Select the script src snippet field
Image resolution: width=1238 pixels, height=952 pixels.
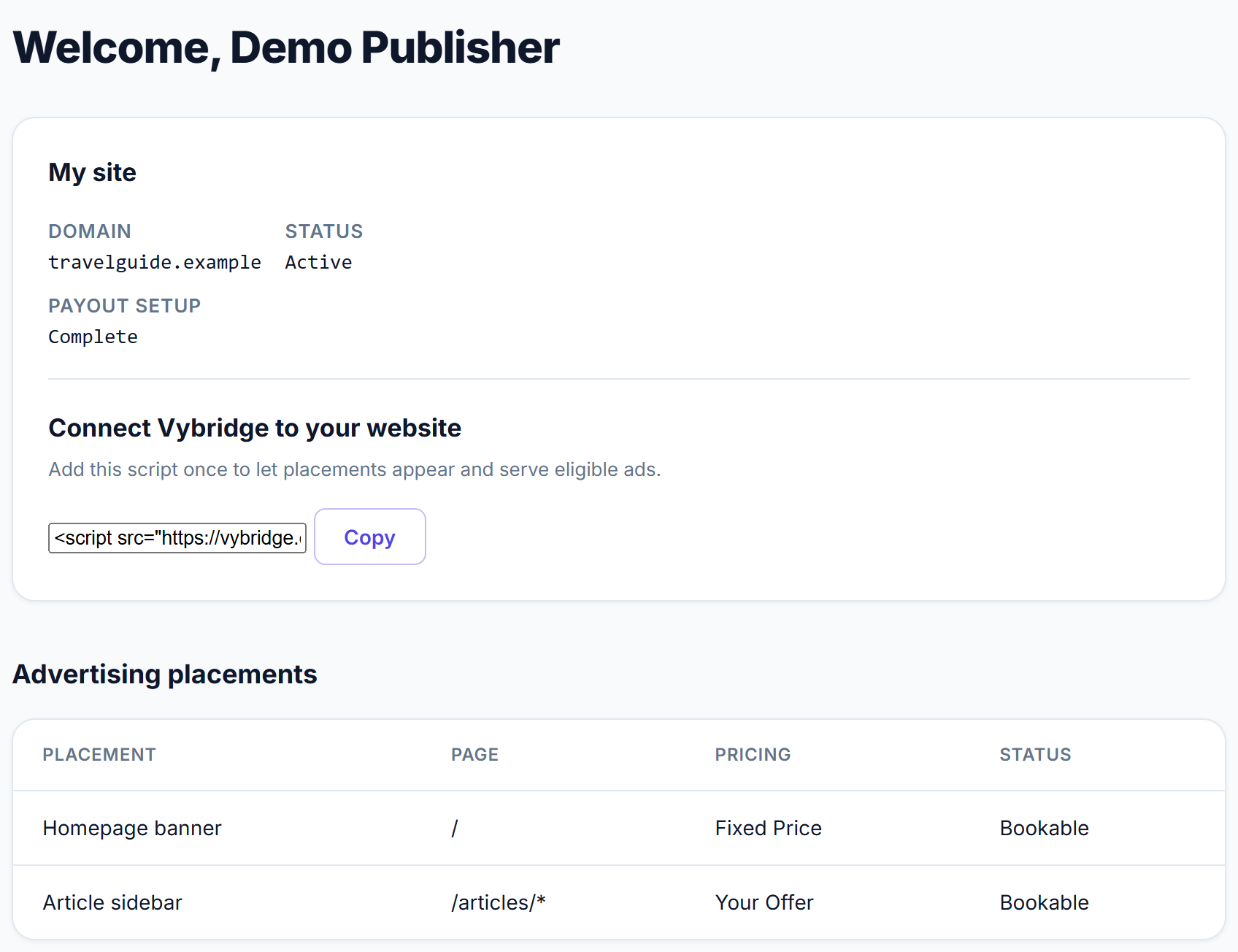(177, 538)
